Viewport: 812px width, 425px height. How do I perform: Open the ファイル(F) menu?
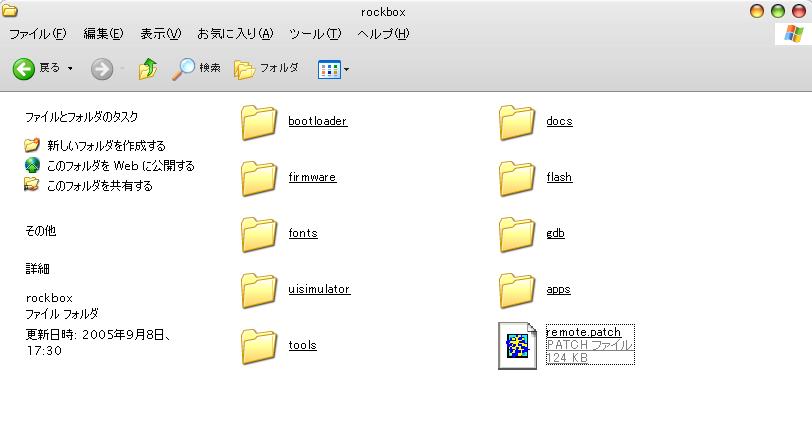pos(38,34)
